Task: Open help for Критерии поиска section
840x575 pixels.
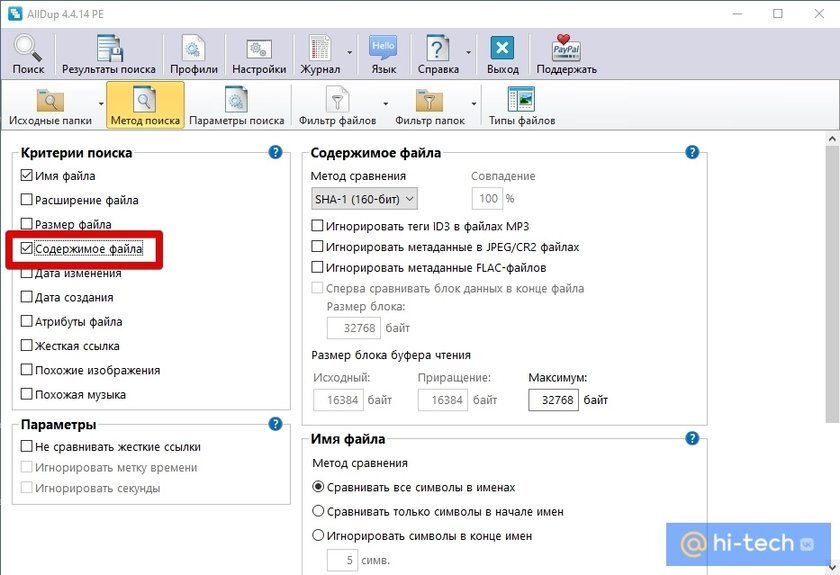Action: pos(275,152)
